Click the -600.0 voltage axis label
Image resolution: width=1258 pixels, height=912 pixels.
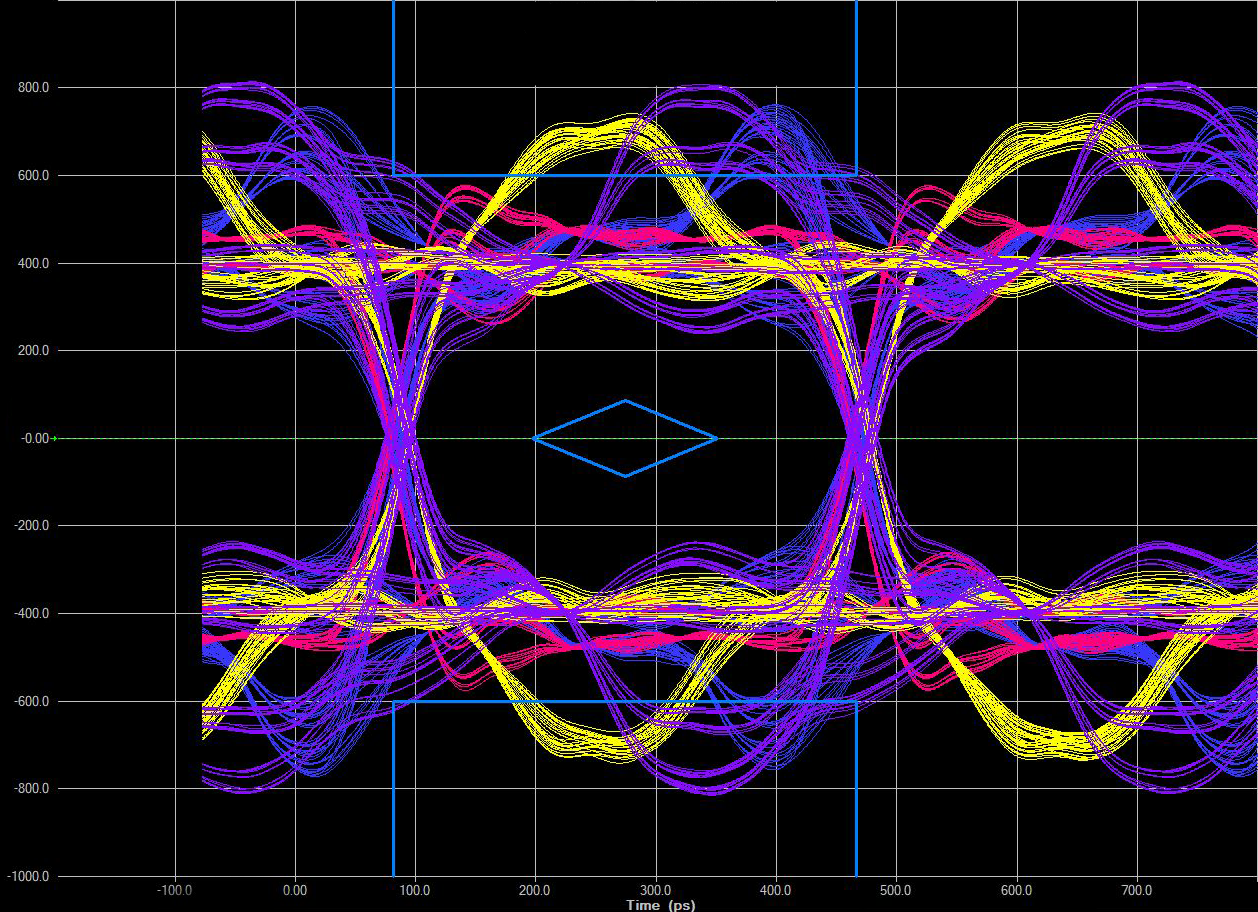[31, 701]
